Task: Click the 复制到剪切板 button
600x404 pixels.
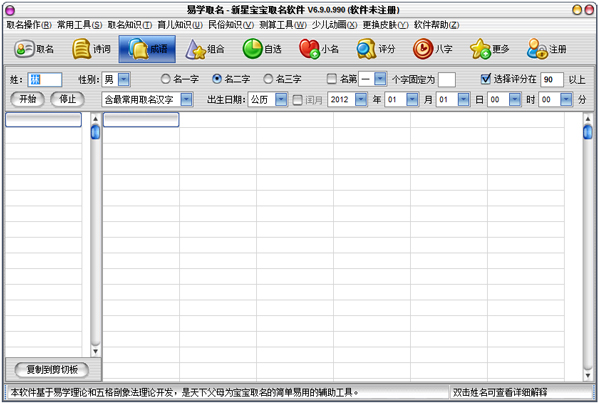Action: click(x=52, y=370)
